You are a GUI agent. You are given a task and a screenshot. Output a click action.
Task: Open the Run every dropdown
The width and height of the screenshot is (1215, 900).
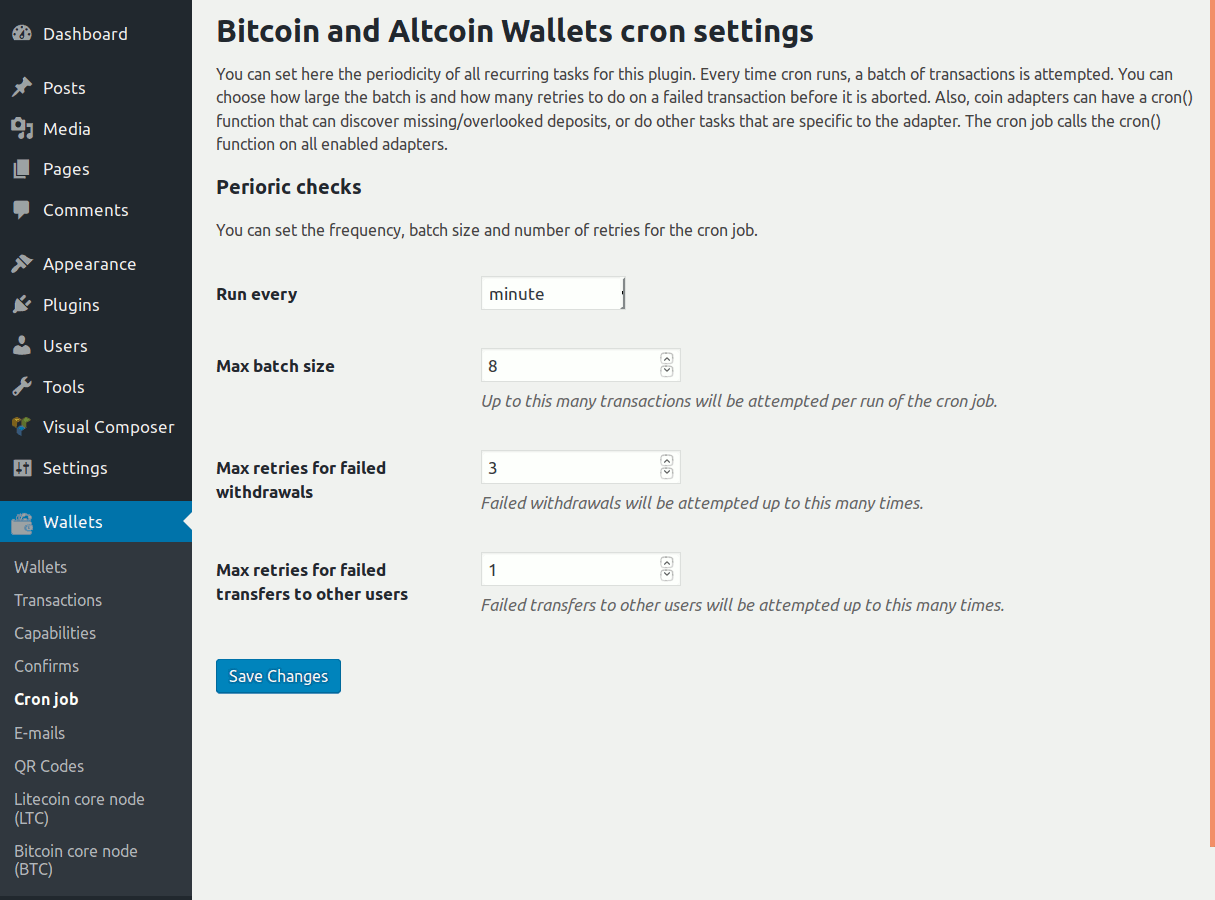[553, 294]
